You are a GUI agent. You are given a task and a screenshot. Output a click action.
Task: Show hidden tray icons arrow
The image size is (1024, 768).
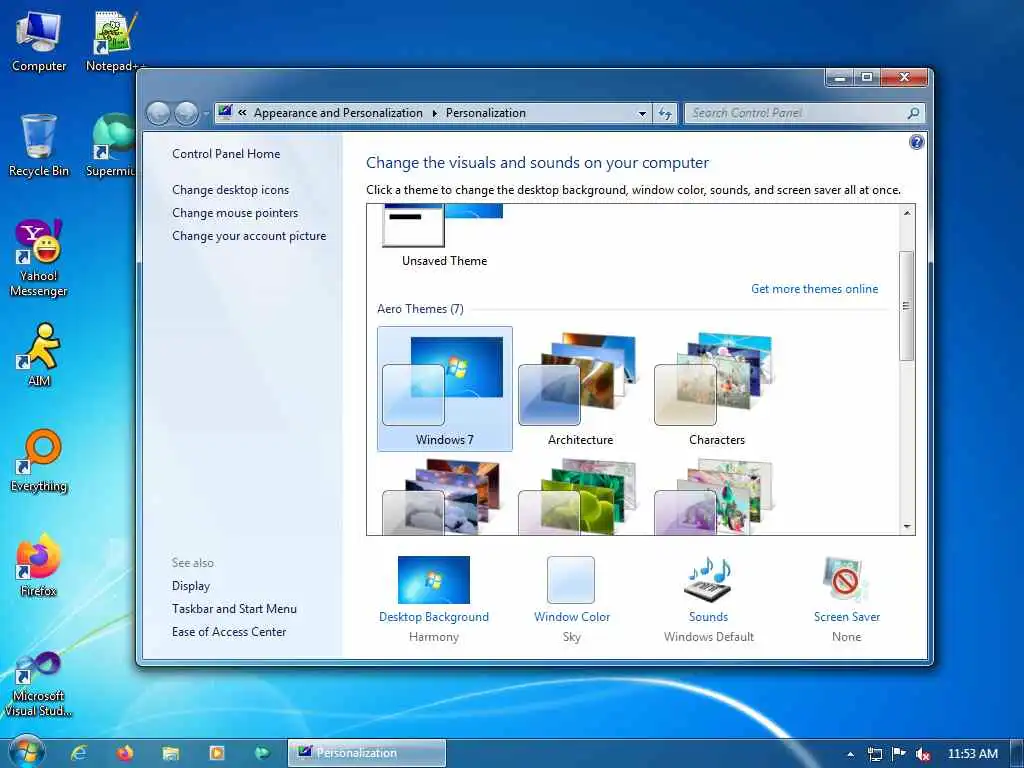click(x=850, y=754)
